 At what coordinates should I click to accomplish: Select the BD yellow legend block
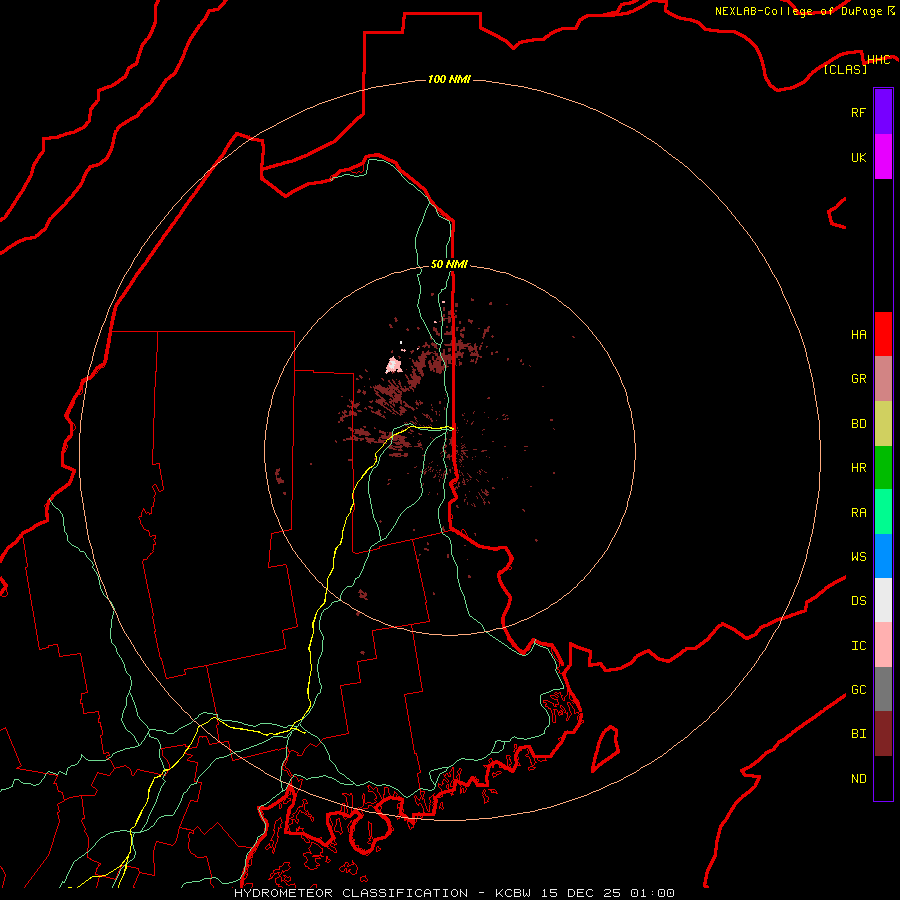[883, 423]
